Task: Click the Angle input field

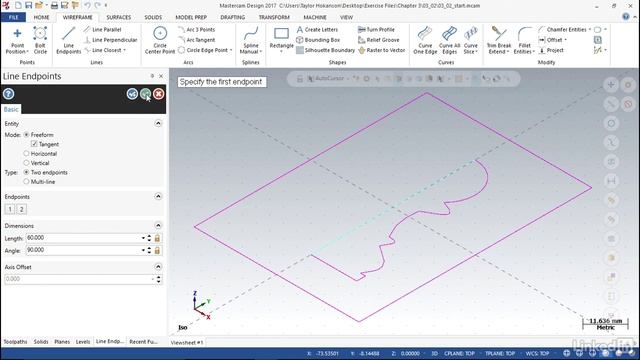Action: click(83, 250)
